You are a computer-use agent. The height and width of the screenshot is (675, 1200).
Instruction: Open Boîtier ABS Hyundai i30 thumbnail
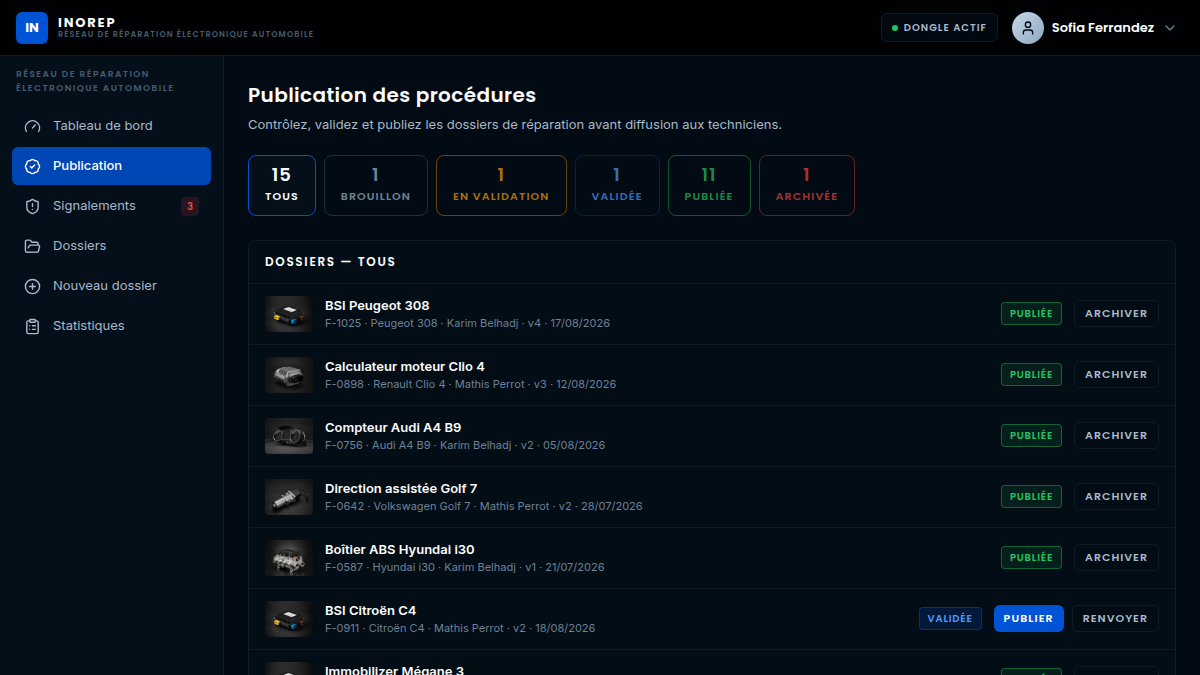[289, 558]
